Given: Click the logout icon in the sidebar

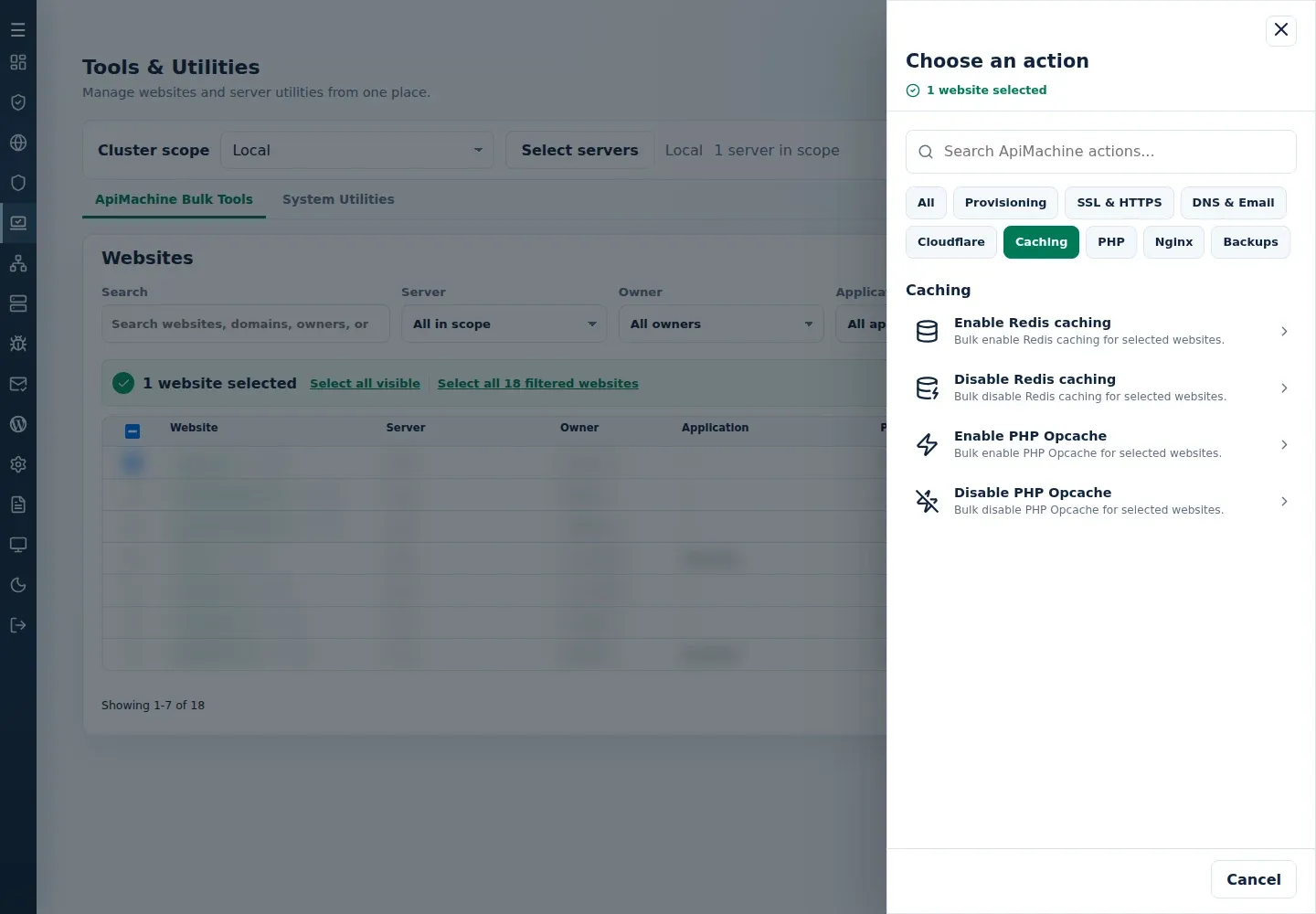Looking at the screenshot, I should 18,625.
